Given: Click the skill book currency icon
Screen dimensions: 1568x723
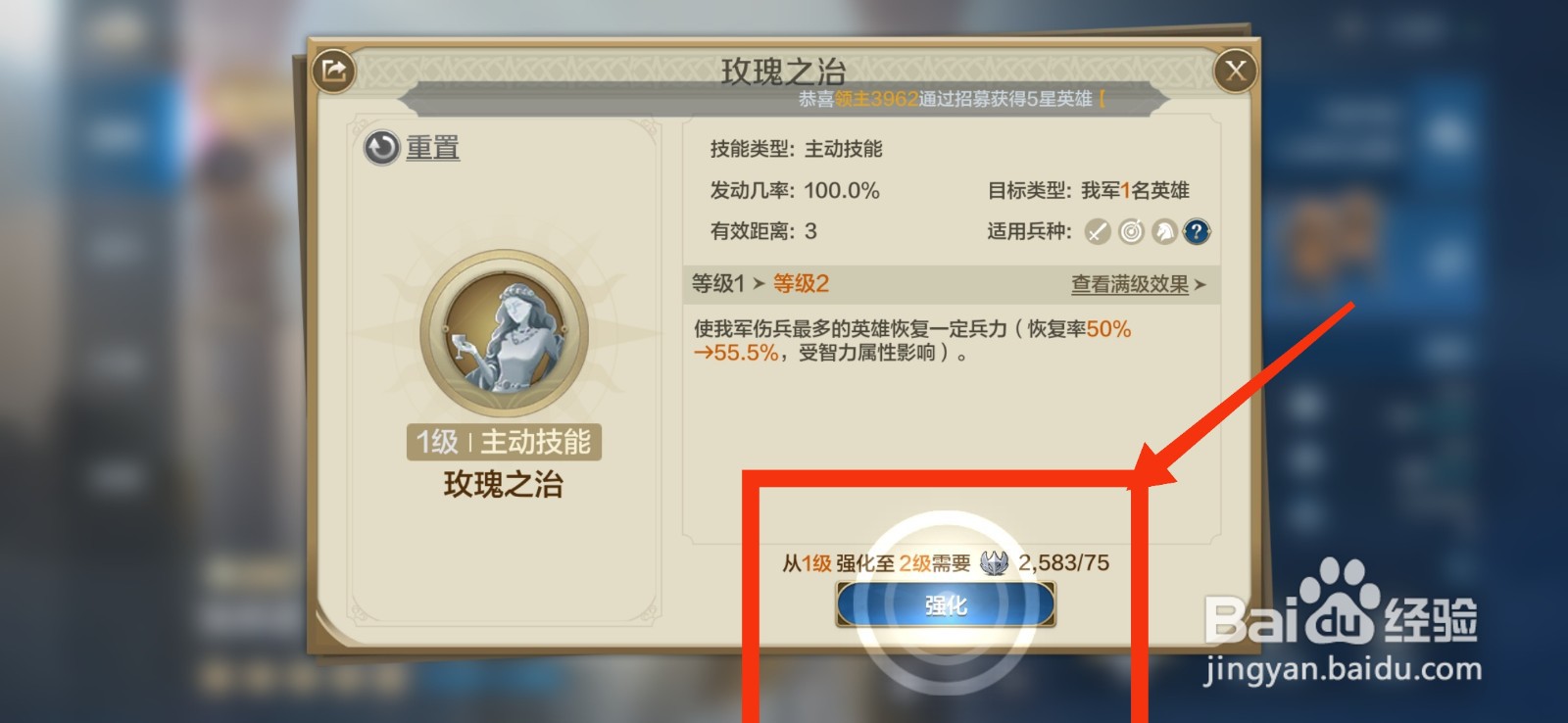Looking at the screenshot, I should (x=994, y=562).
